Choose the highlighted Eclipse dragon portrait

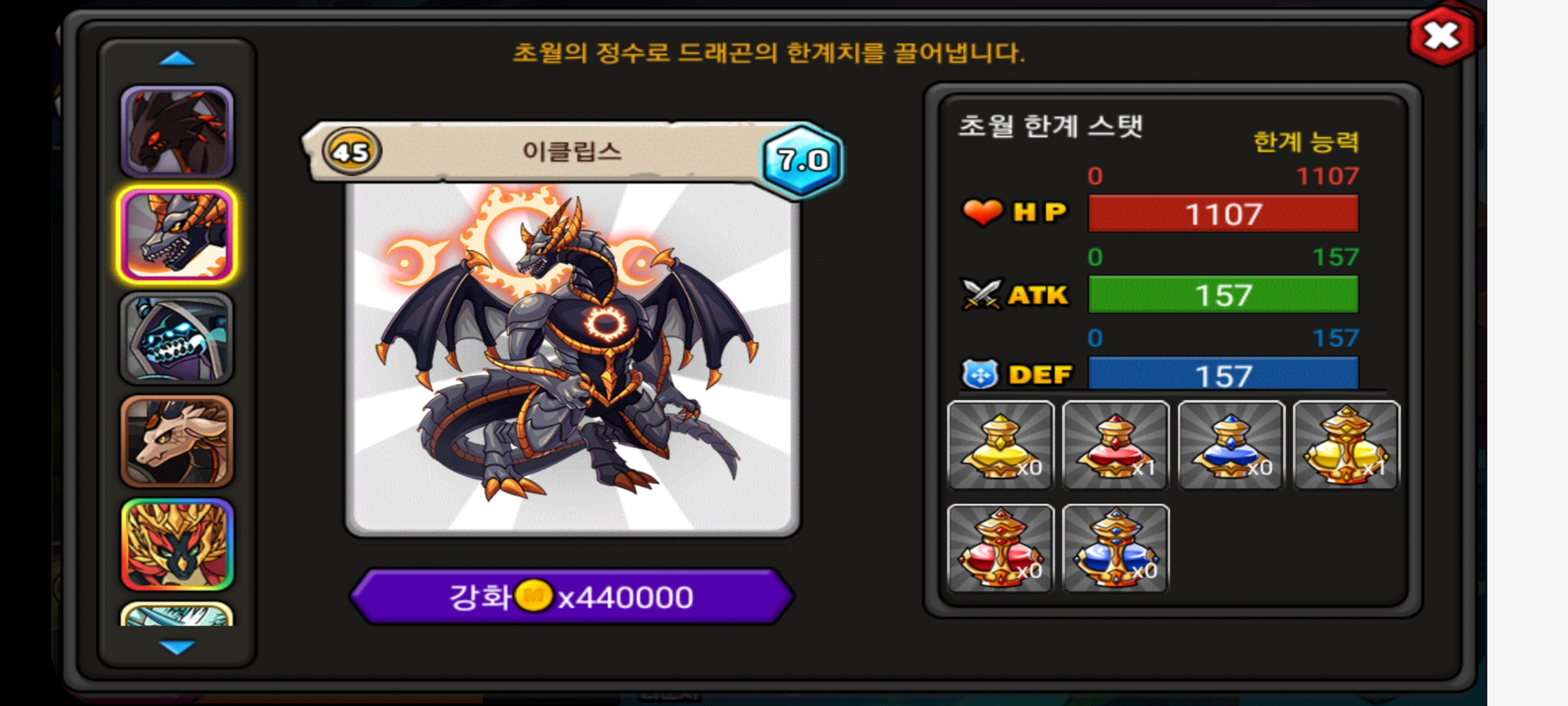pyautogui.click(x=177, y=235)
